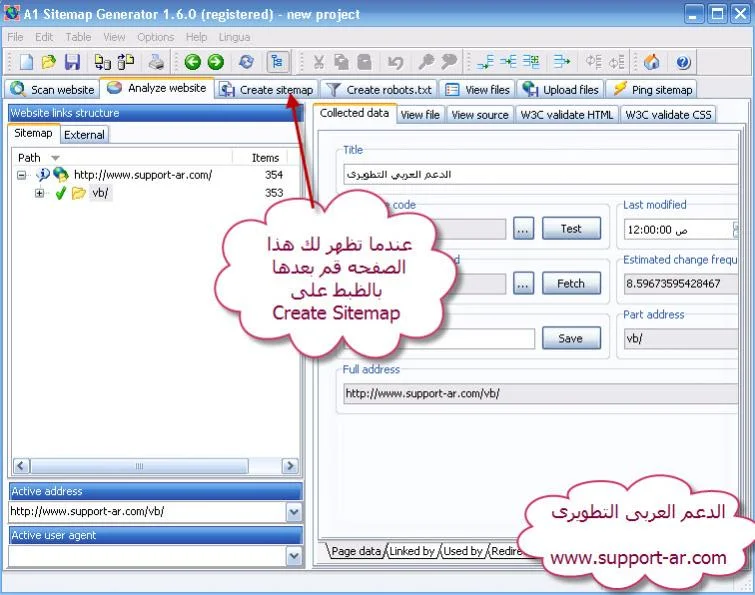
Task: Open the Options menu
Action: pyautogui.click(x=155, y=37)
